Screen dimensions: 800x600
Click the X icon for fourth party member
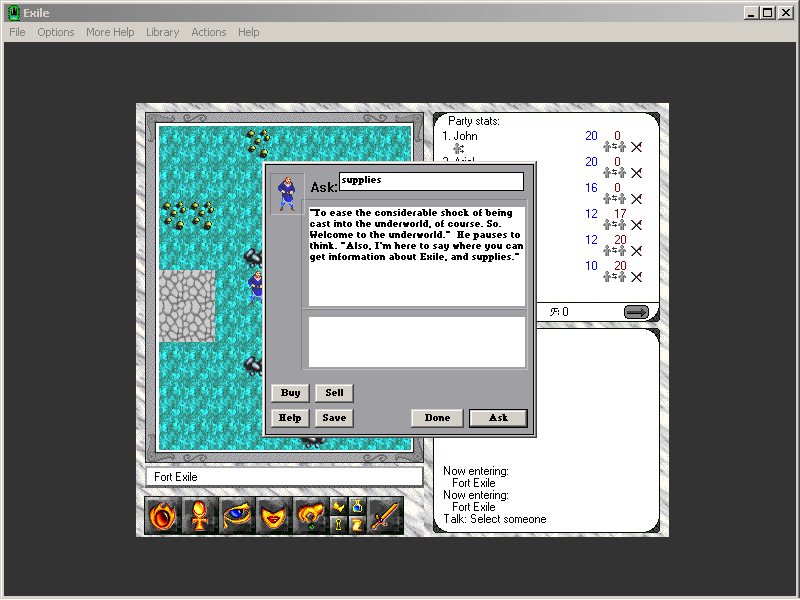tap(636, 226)
